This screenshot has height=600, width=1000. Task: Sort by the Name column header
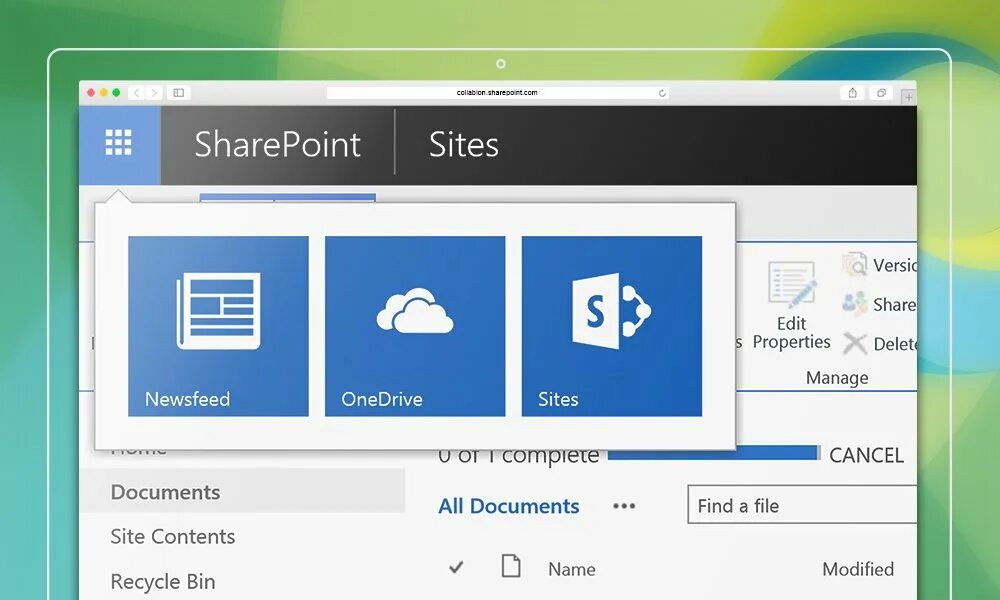coord(571,569)
